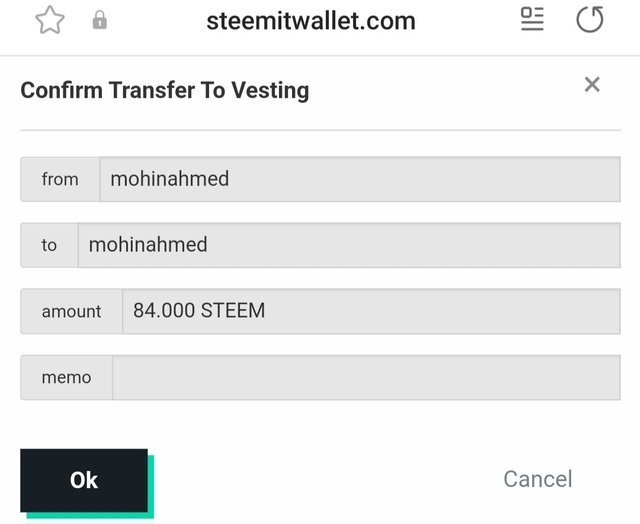Reload the page with the refresh icon
The width and height of the screenshot is (640, 524).
click(x=590, y=19)
